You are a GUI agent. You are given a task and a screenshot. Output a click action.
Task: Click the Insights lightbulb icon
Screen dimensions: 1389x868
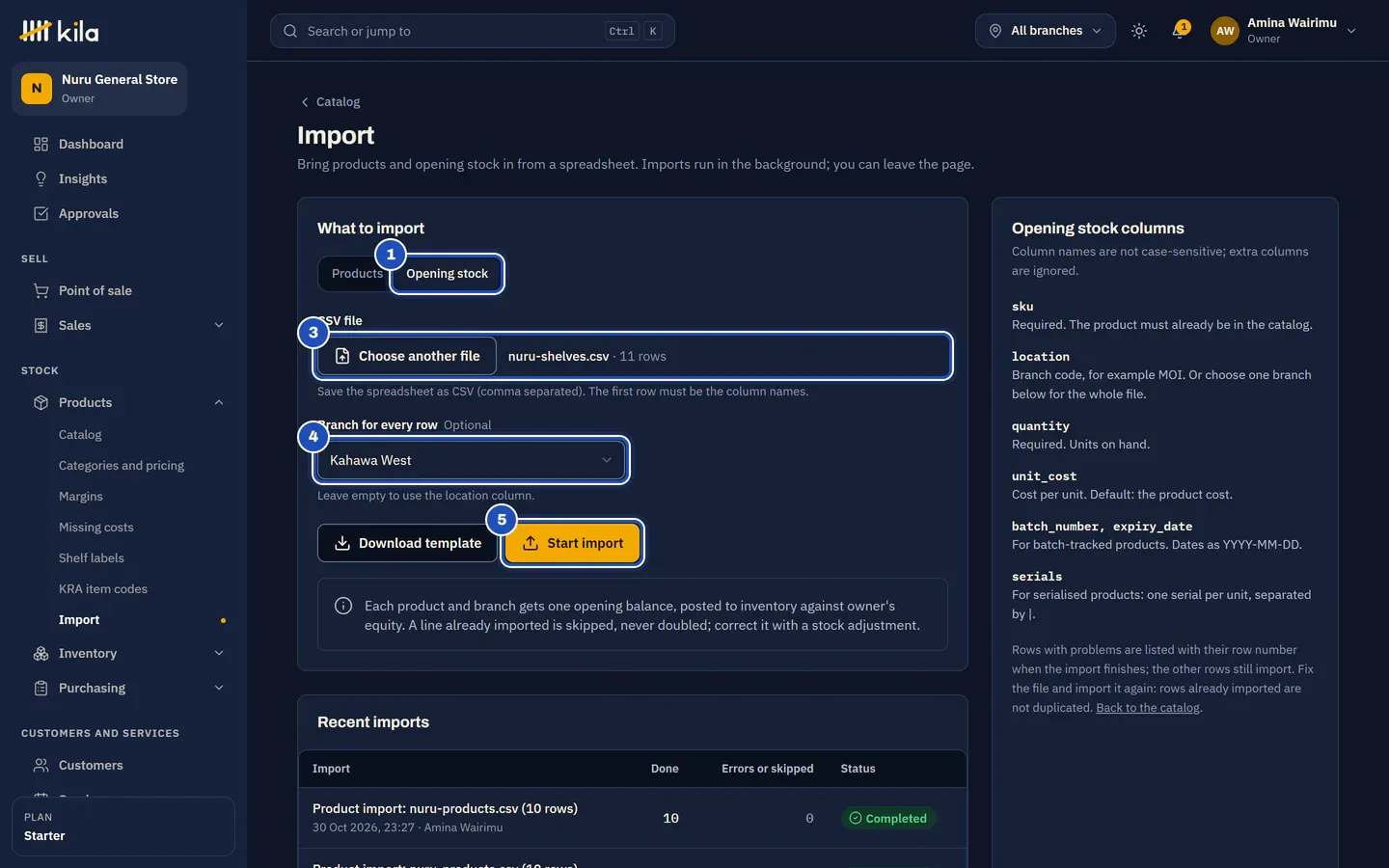click(41, 178)
